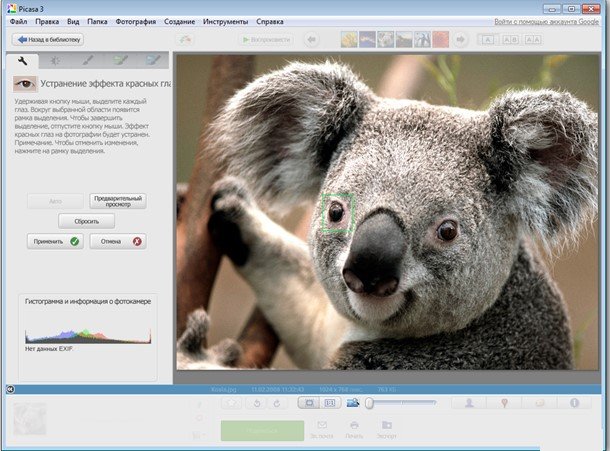The width and height of the screenshot is (610, 451).
Task: Show photo at actual size 1:1
Action: pos(330,403)
